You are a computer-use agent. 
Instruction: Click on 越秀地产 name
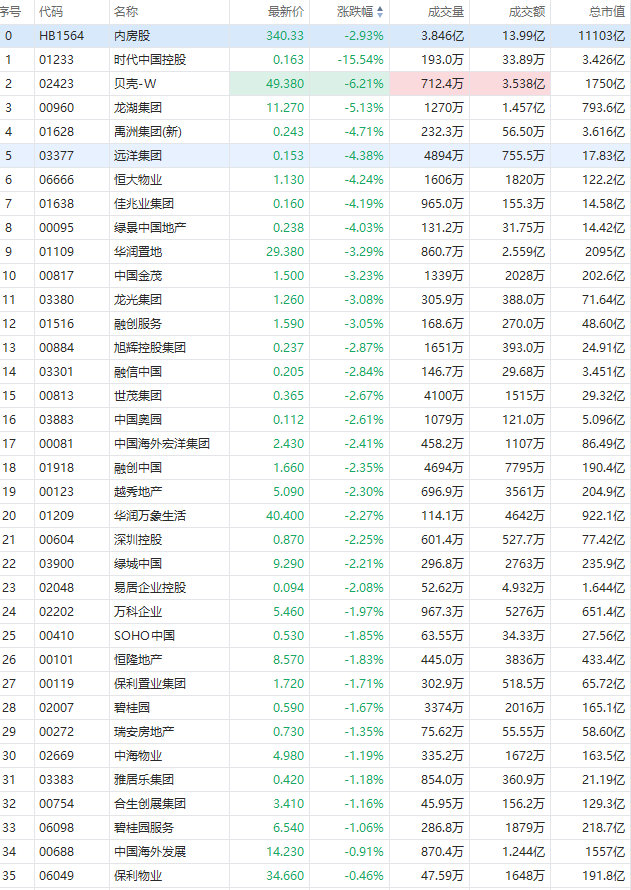click(138, 492)
